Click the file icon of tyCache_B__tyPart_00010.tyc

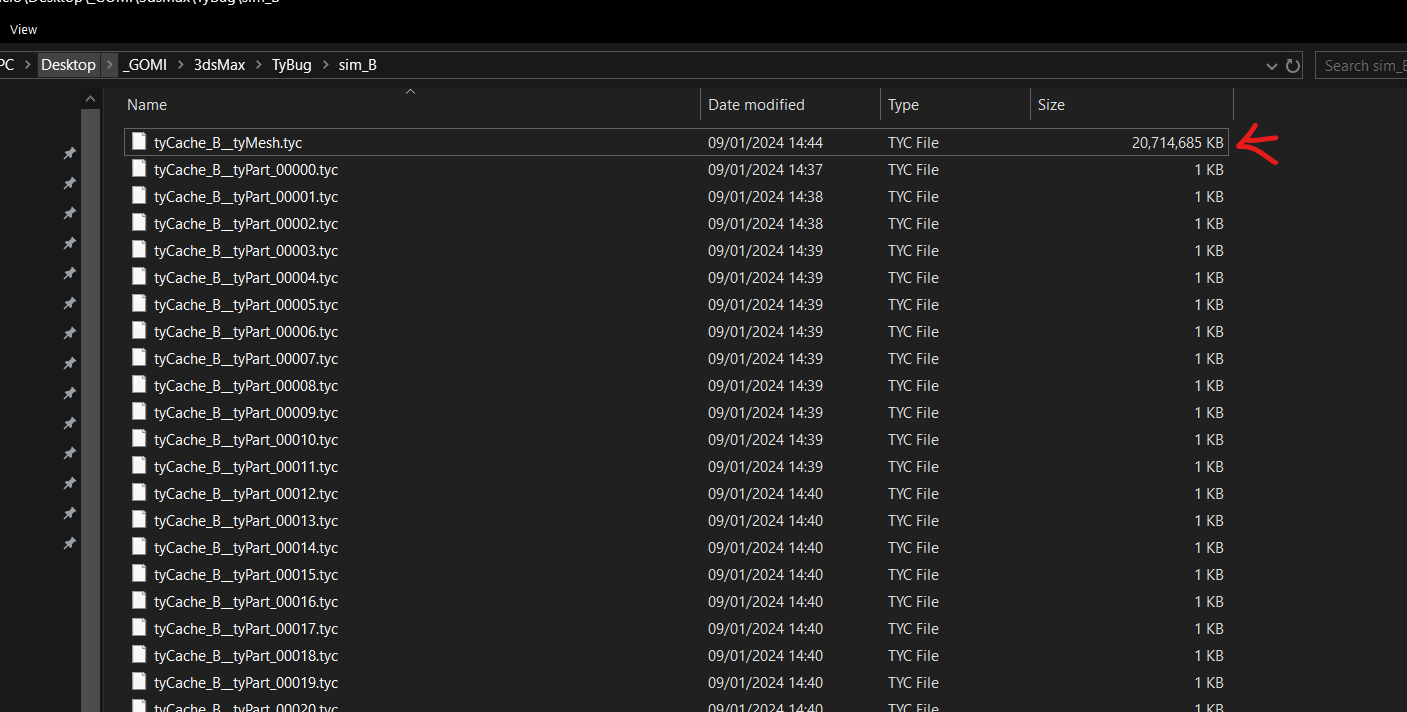(x=139, y=439)
